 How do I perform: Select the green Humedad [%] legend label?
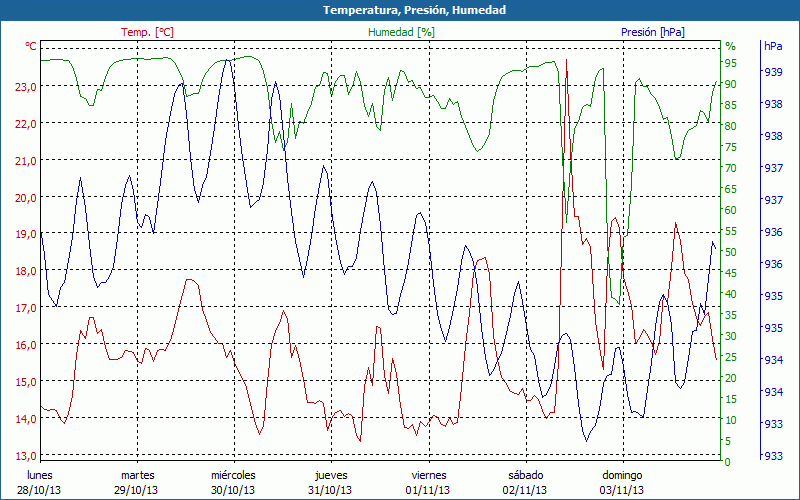click(x=402, y=32)
